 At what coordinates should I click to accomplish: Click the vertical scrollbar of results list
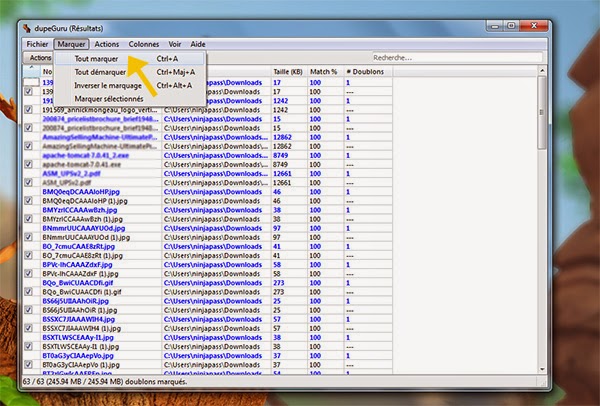click(543, 220)
